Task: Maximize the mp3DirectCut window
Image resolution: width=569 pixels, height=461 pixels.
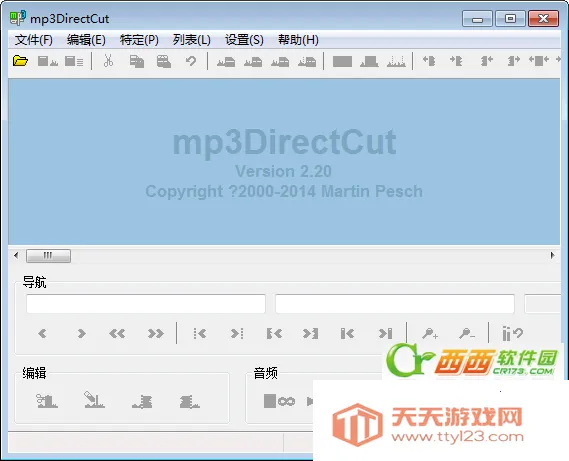Action: click(510, 19)
